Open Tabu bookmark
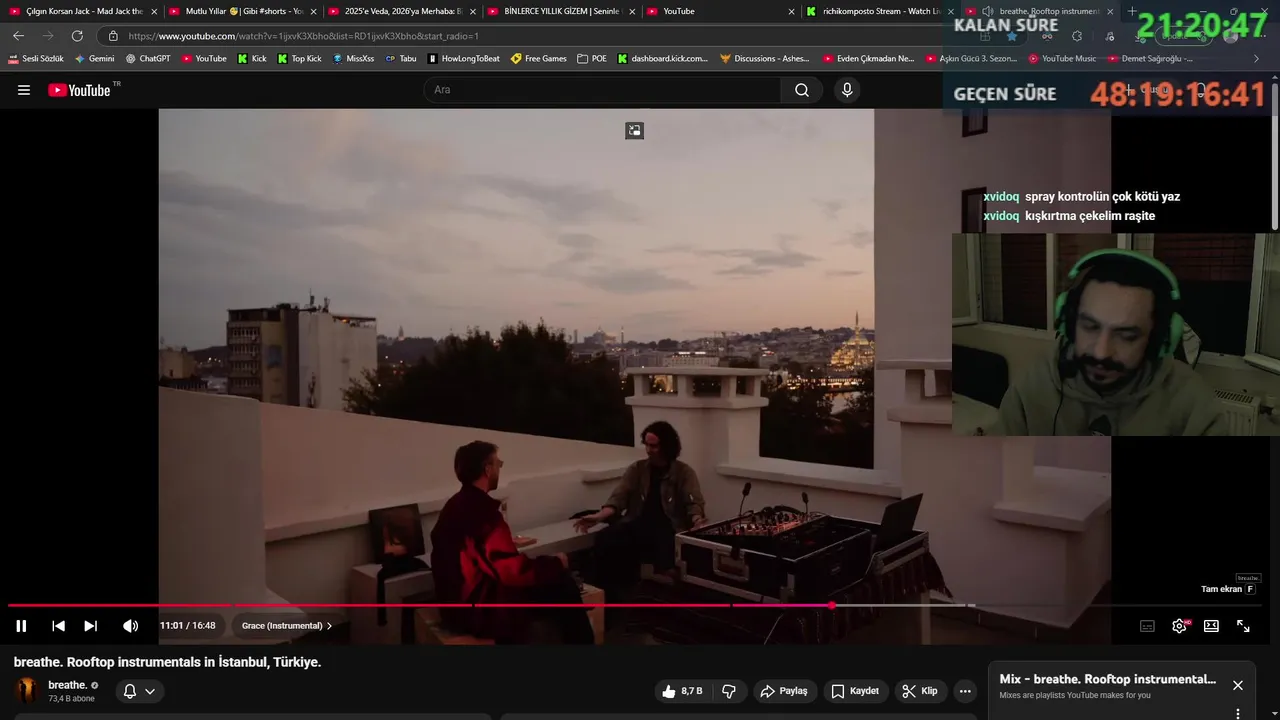The image size is (1280, 720). (x=401, y=59)
